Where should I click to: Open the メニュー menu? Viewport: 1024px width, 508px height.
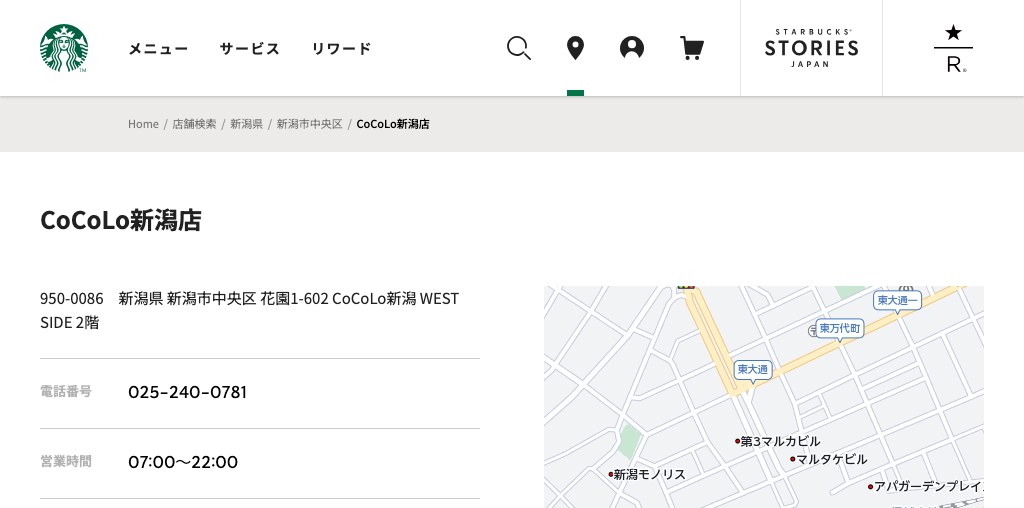[158, 48]
